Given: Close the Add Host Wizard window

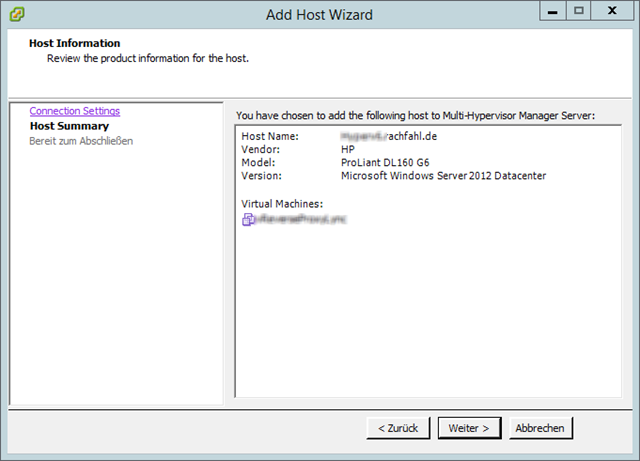Looking at the screenshot, I should click(611, 11).
